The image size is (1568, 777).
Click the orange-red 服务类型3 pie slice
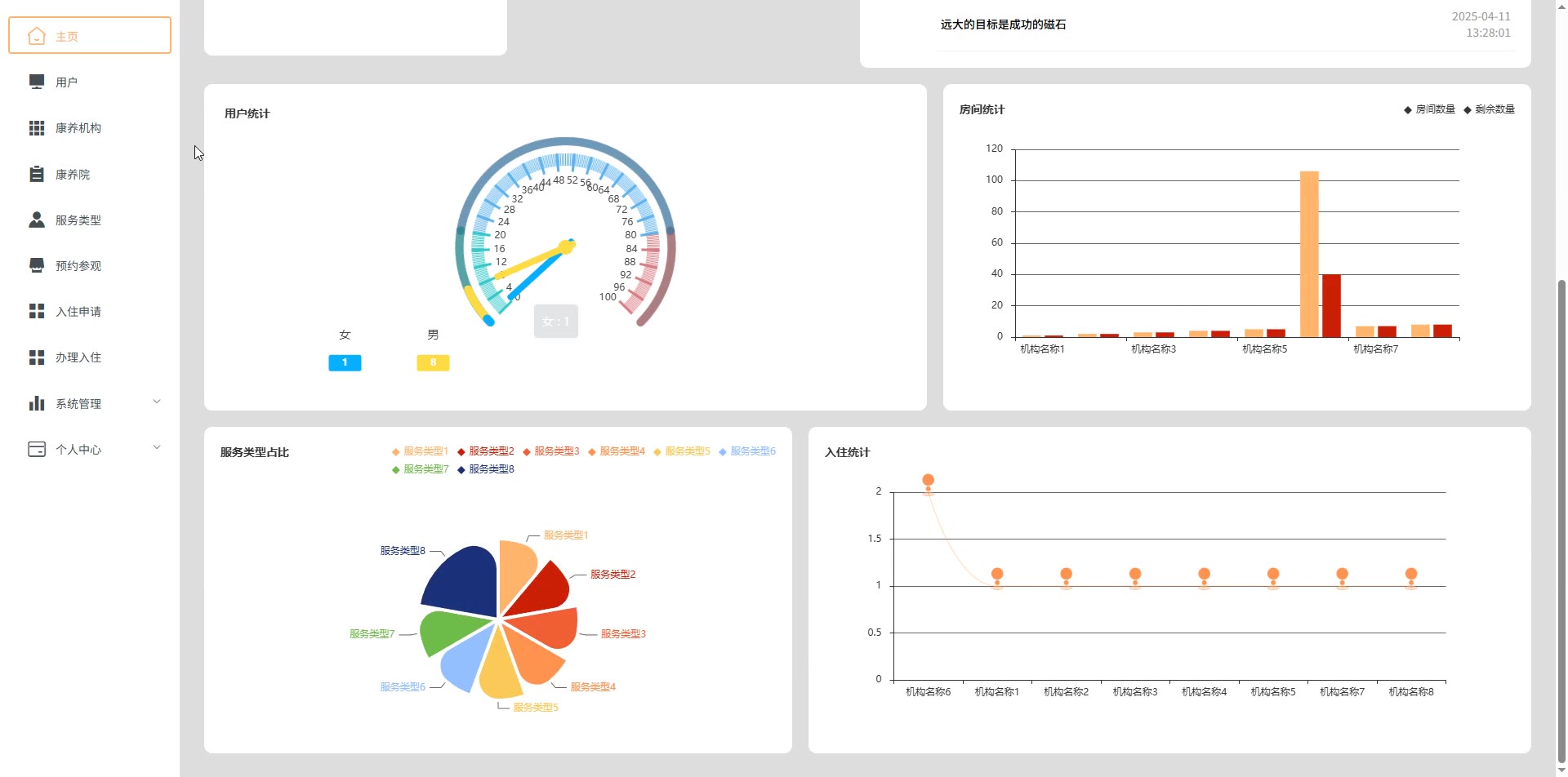click(549, 627)
